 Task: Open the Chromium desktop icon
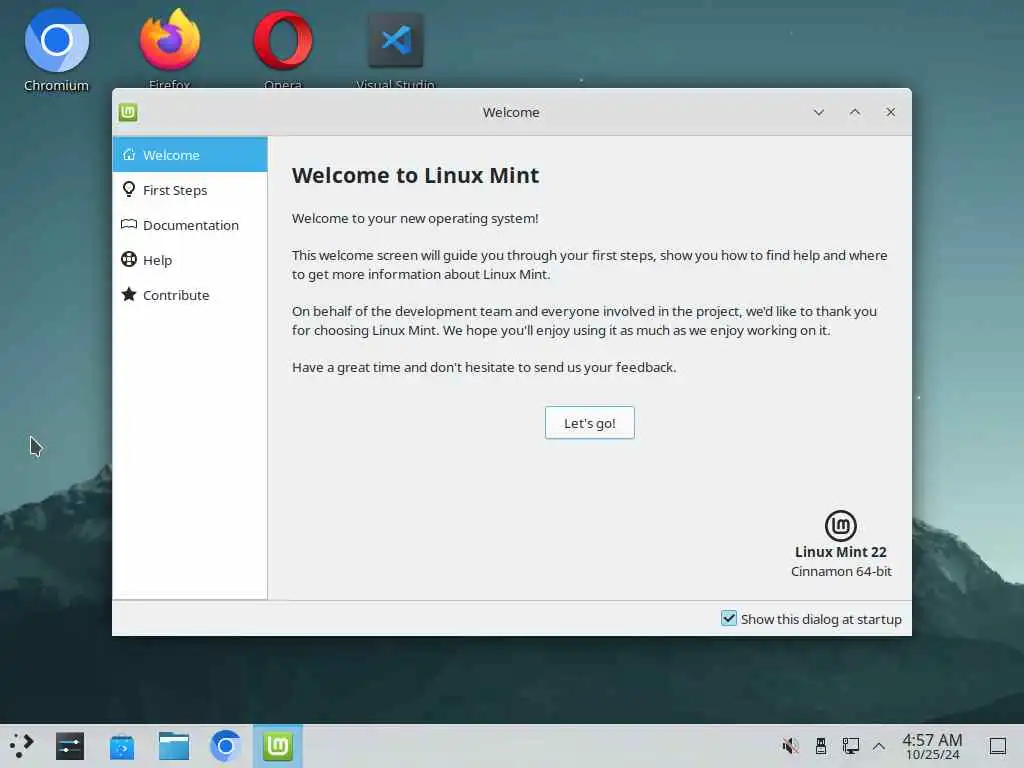56,50
